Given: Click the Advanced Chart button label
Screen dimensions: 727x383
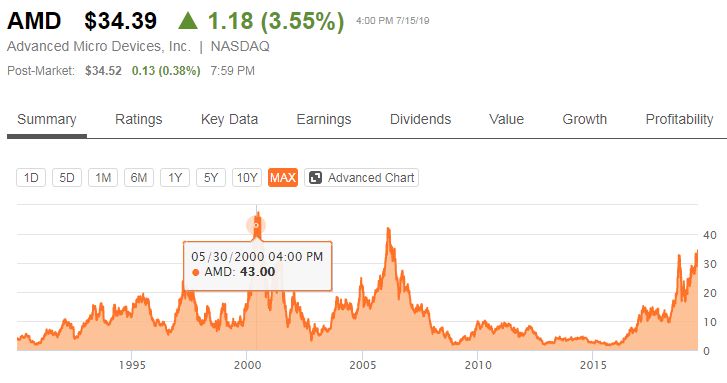Looking at the screenshot, I should tap(371, 178).
